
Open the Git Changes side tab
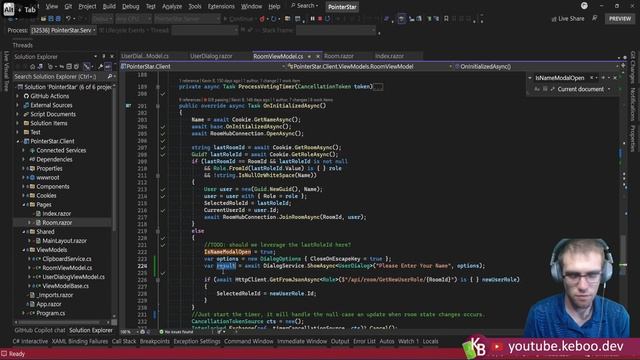click(x=633, y=67)
